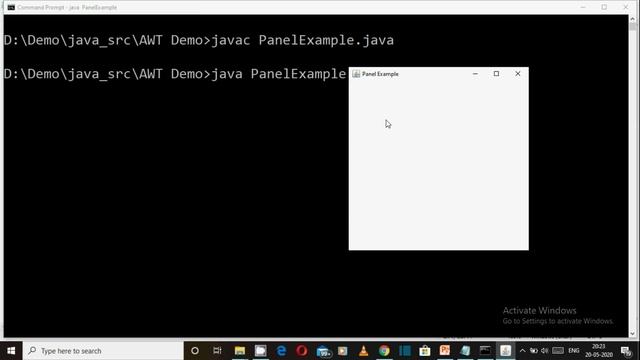Open Mail app with 99+ badge
This screenshot has height=360, width=640.
click(x=323, y=351)
